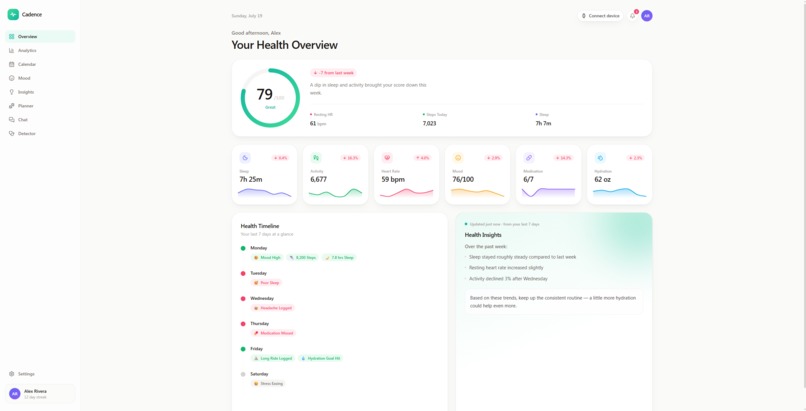The width and height of the screenshot is (806, 411).
Task: Click the footsteps icon on Activity card
Action: [316, 158]
